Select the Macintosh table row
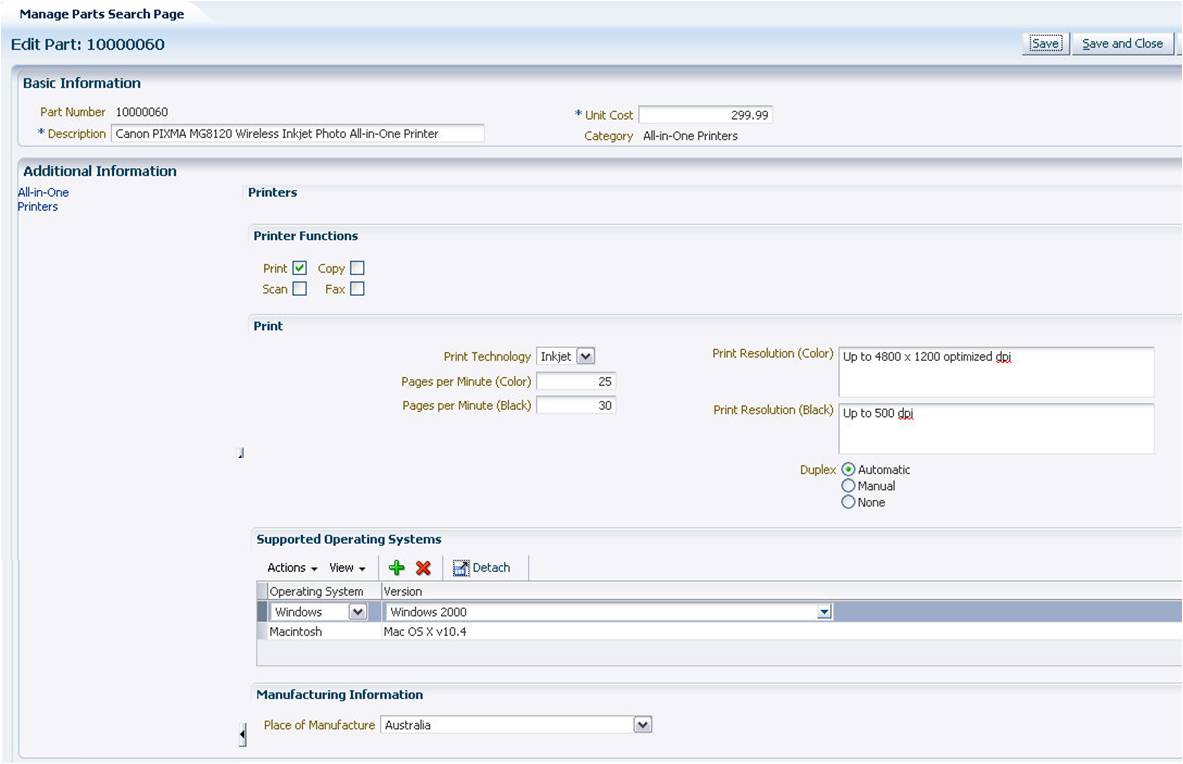This screenshot has height=764, width=1183. pos(720,631)
